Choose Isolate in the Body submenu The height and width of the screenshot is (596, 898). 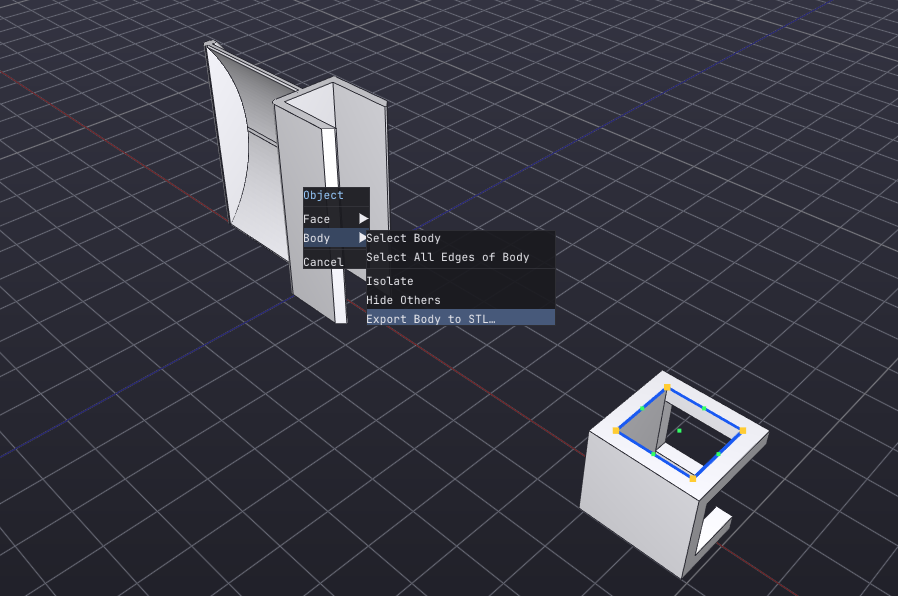coord(460,281)
